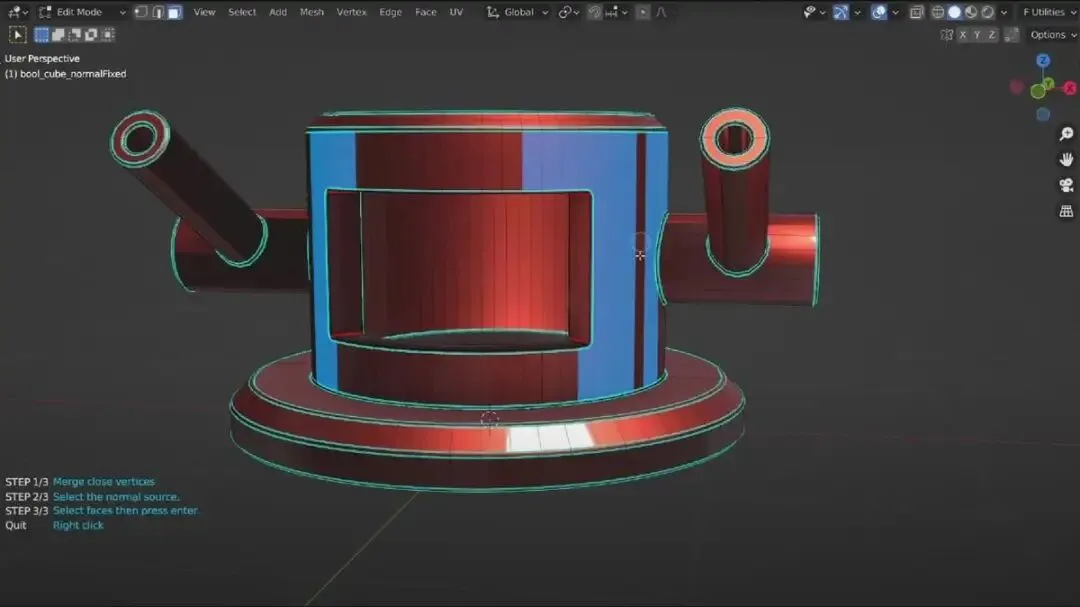
Task: Open the UV menu
Action: [x=456, y=12]
